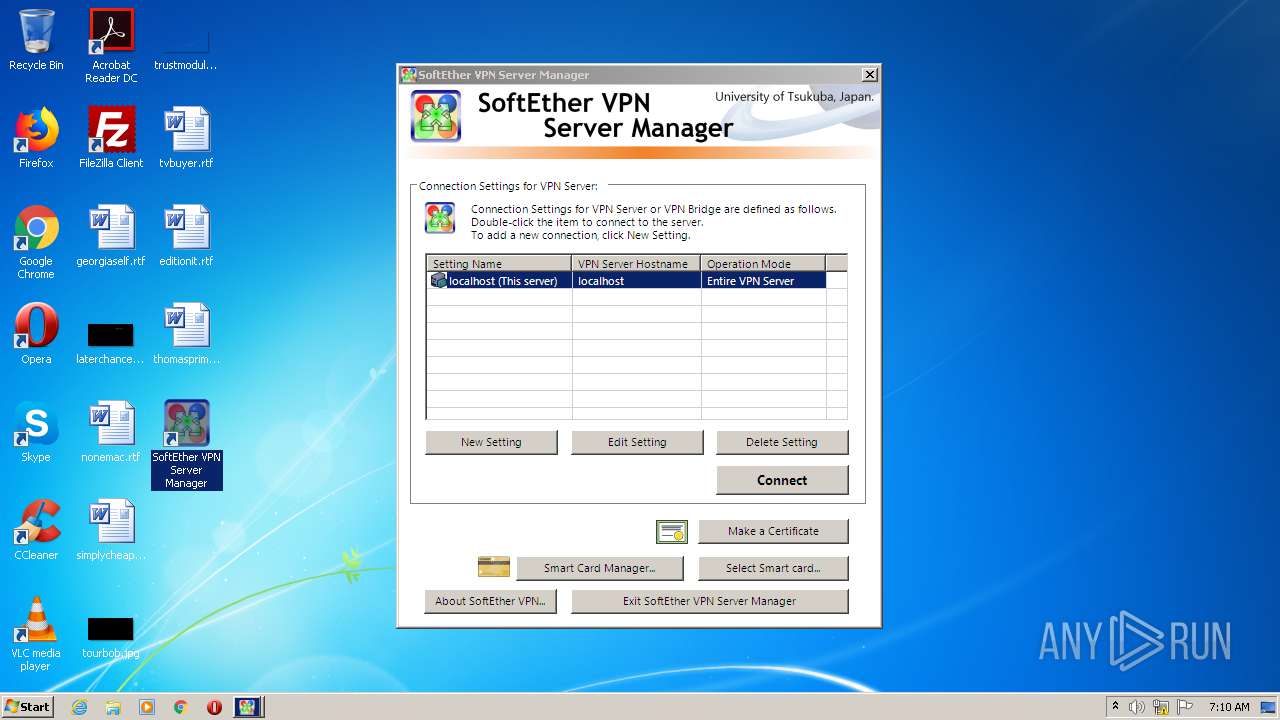Viewport: 1280px width, 720px height.
Task: Click the network tray icon
Action: coord(1161,707)
